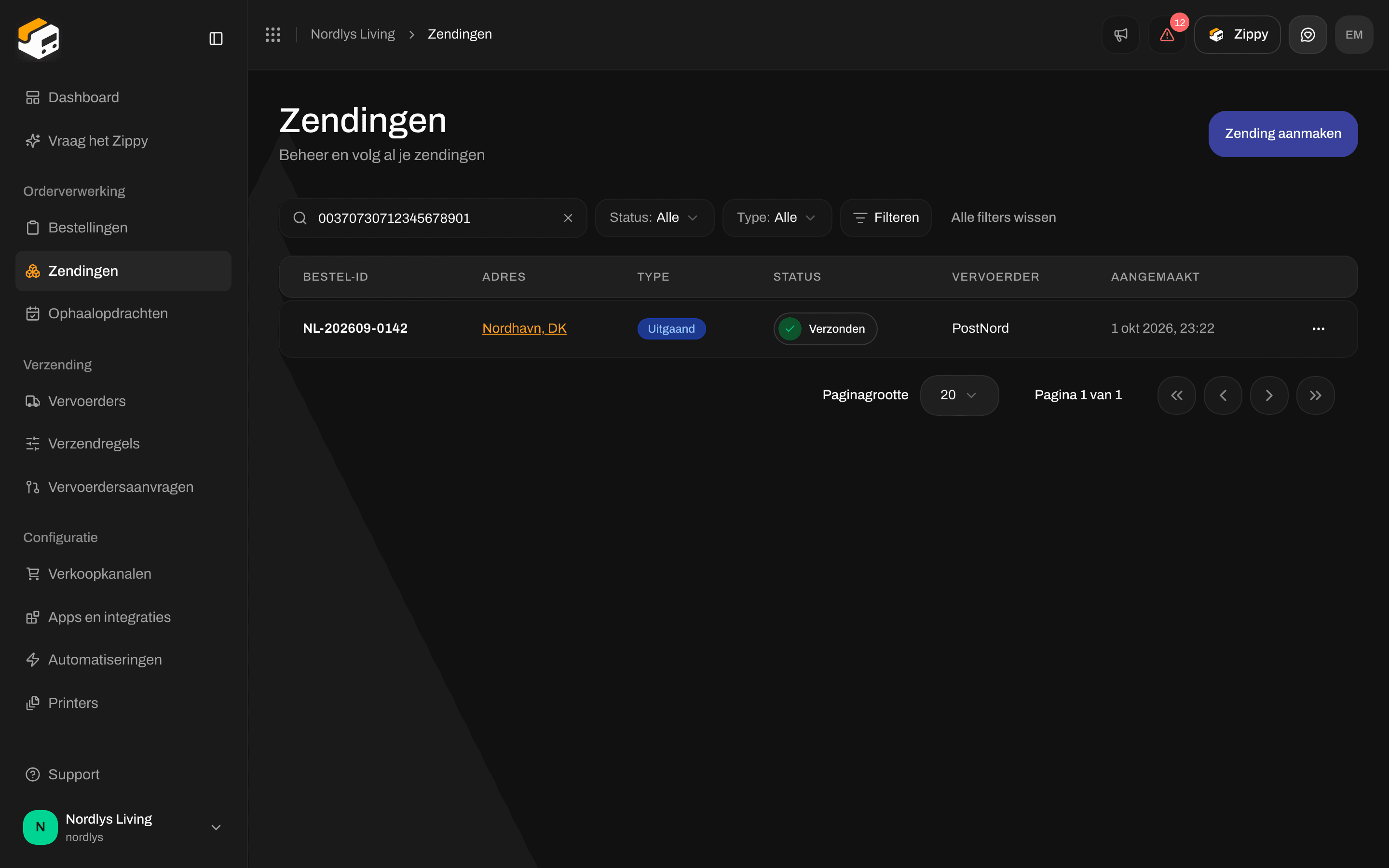This screenshot has height=868, width=1389.
Task: Click Zending aanmaken button
Action: [x=1283, y=134]
